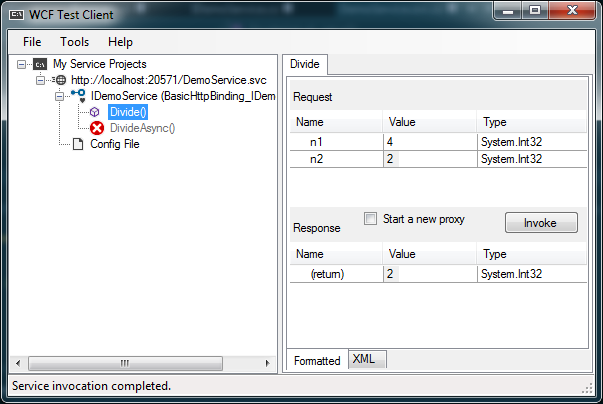Open the Config File tree item

pyautogui.click(x=115, y=144)
